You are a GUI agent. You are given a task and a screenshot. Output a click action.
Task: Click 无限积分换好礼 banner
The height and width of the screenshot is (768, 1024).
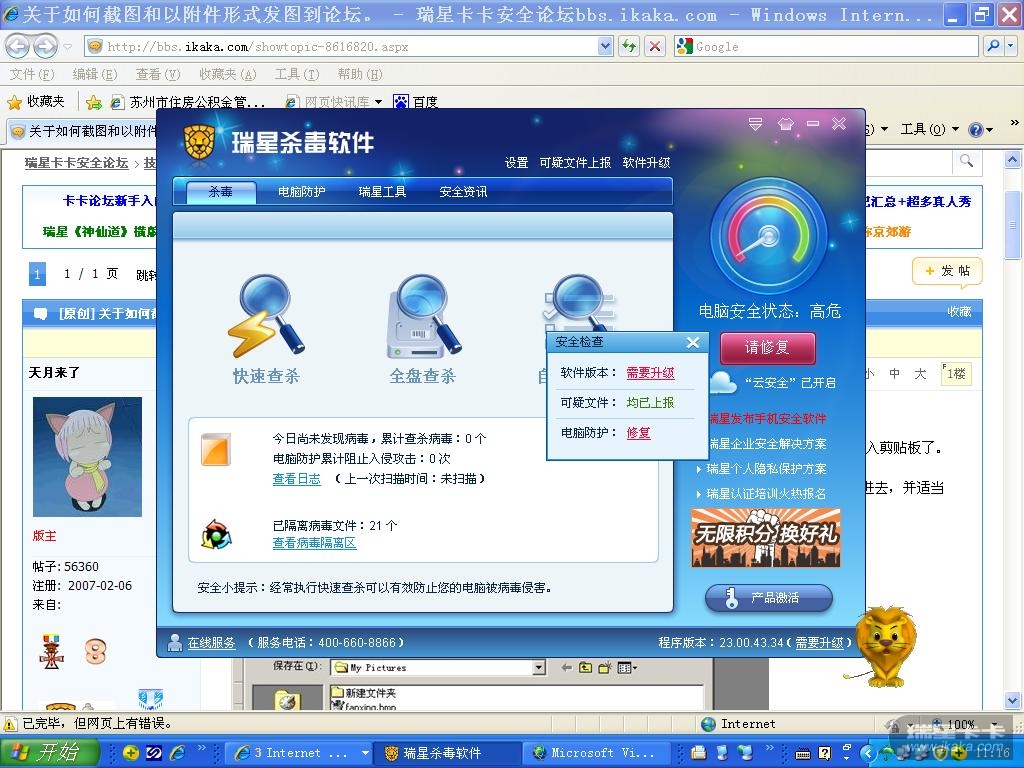tap(766, 538)
